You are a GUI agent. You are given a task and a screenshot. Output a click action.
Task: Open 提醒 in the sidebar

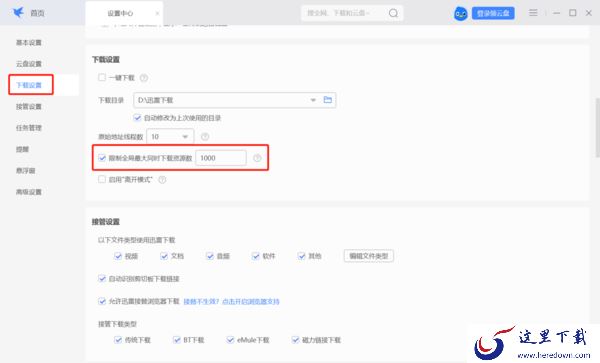pyautogui.click(x=22, y=149)
